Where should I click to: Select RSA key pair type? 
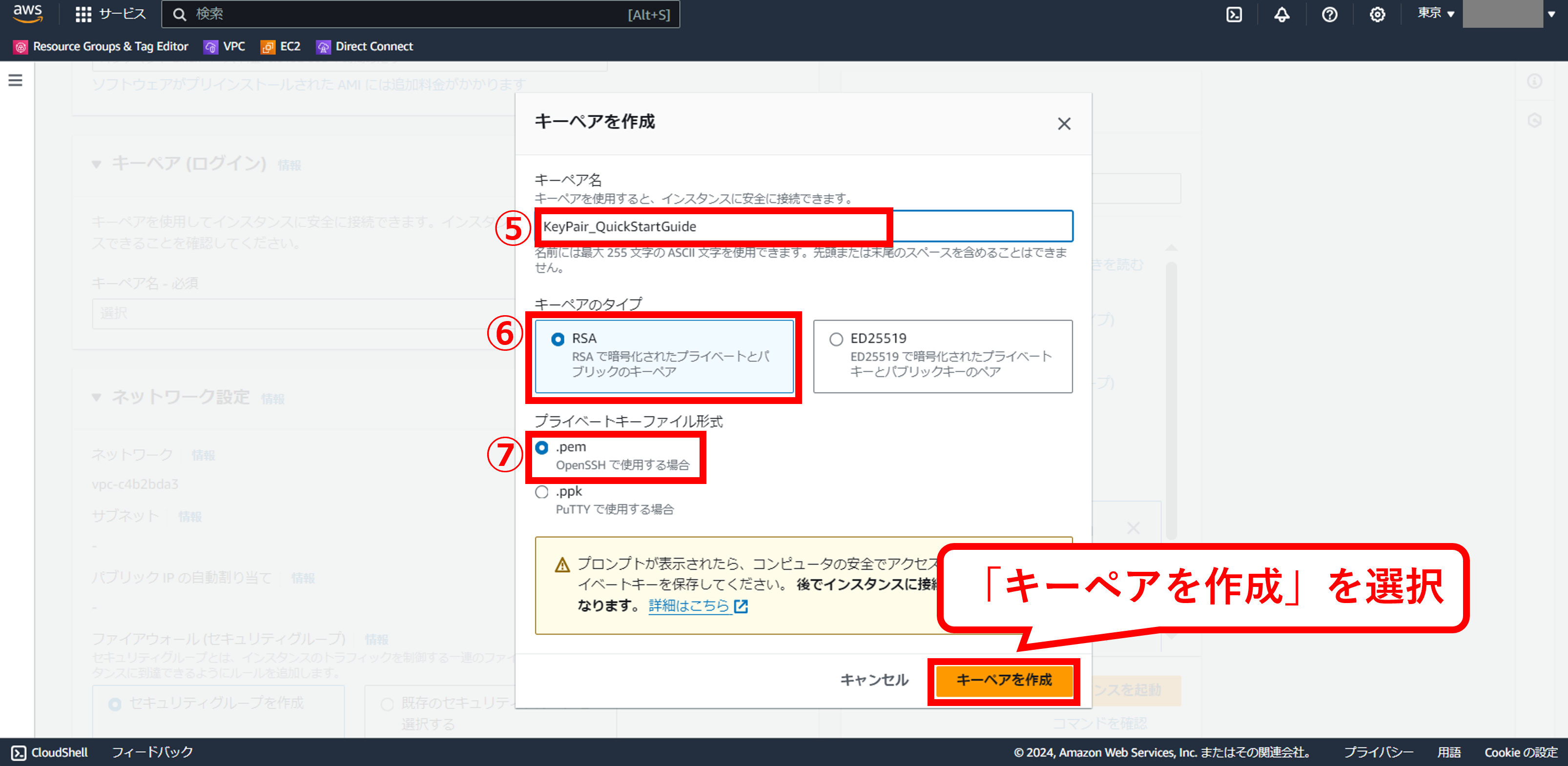pyautogui.click(x=557, y=340)
